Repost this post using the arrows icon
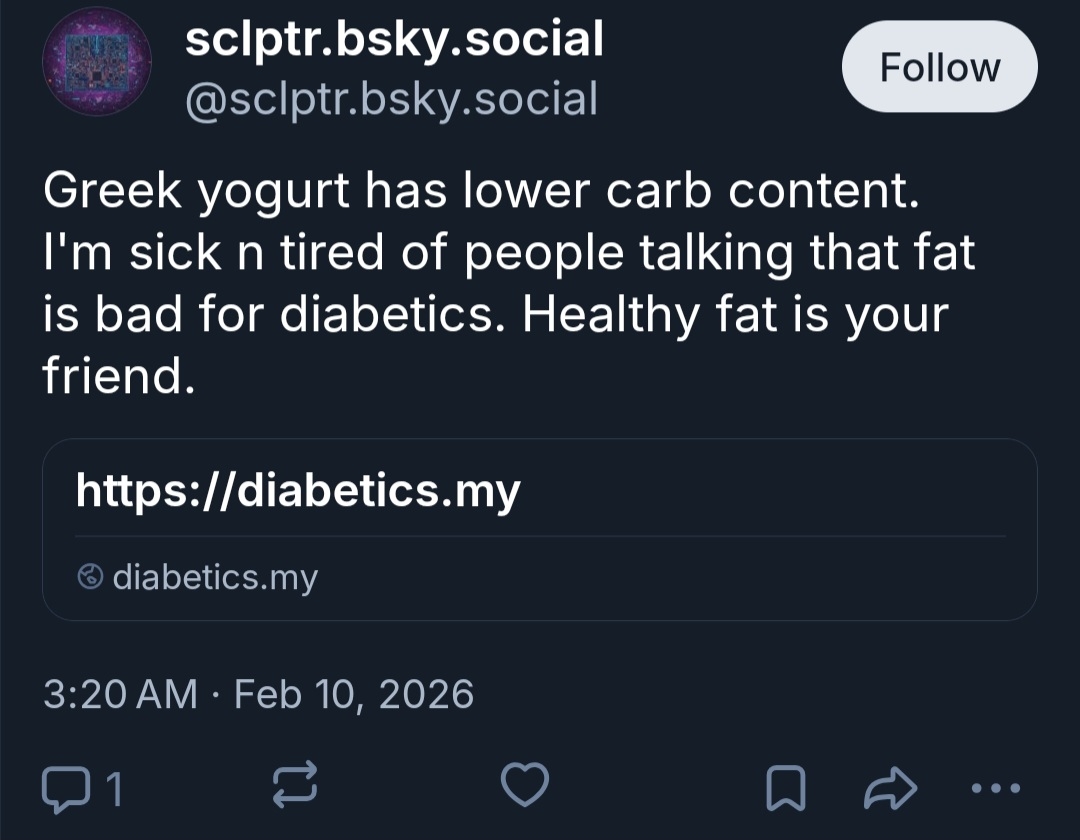 click(x=295, y=786)
